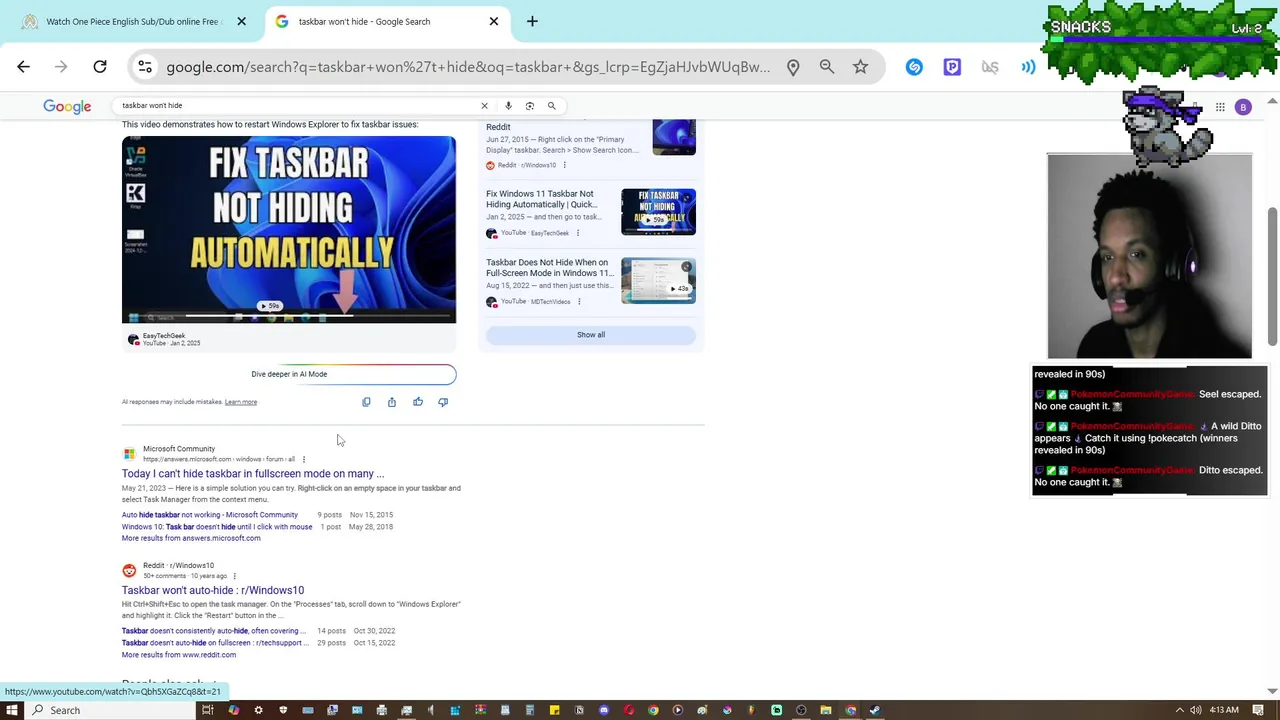Open the volume control in system tray
The width and height of the screenshot is (1280, 720).
1196,710
